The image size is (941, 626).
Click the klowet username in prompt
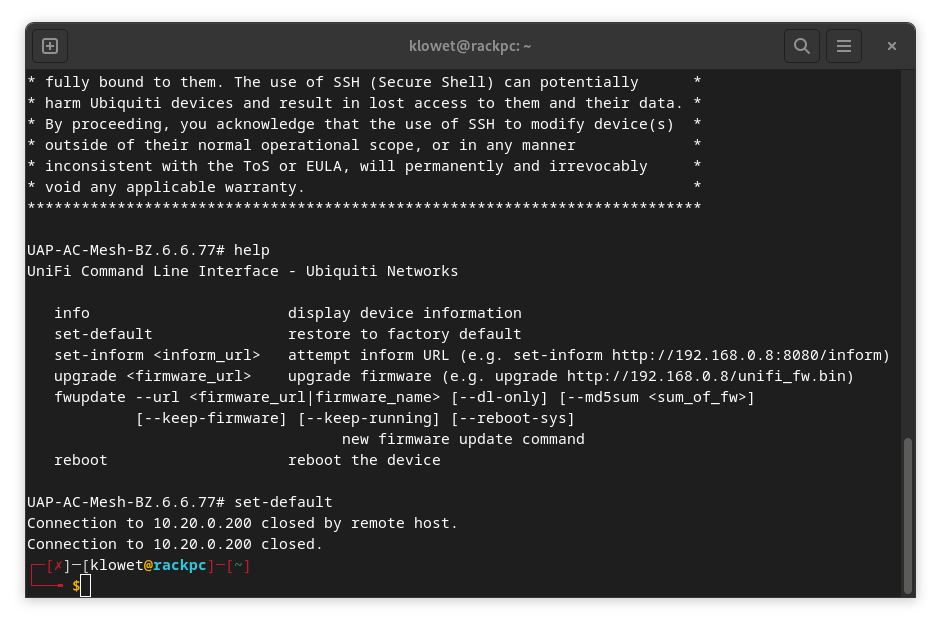point(116,566)
